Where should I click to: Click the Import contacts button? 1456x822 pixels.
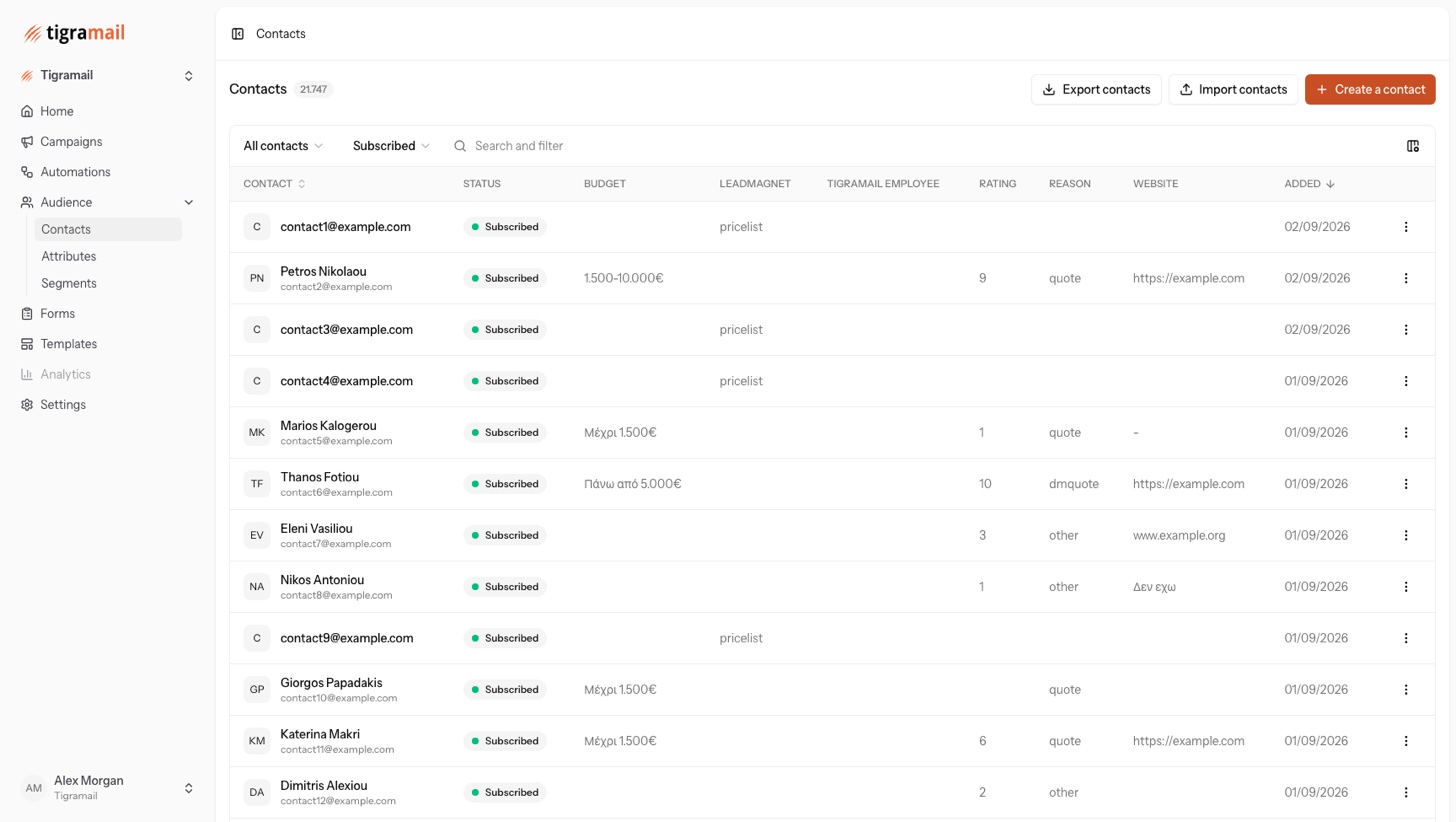coord(1233,90)
